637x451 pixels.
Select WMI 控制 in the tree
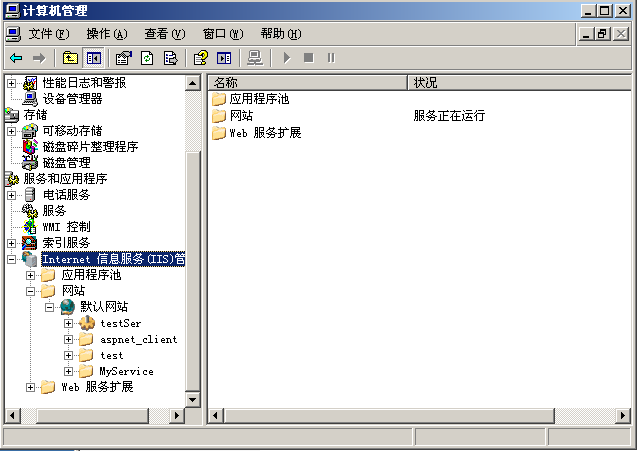coord(66,227)
